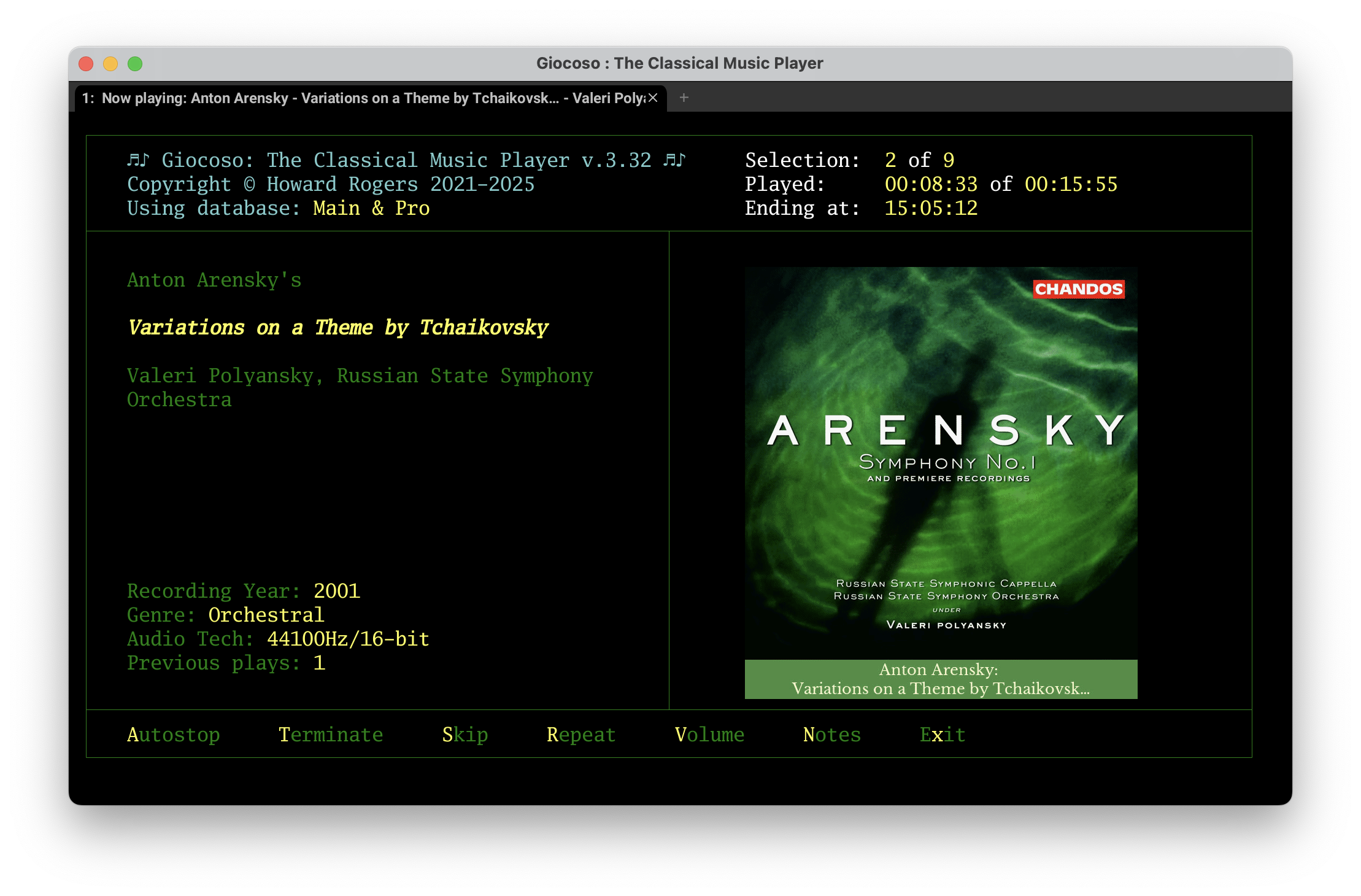
Task: Skip the currently playing track
Action: click(465, 734)
